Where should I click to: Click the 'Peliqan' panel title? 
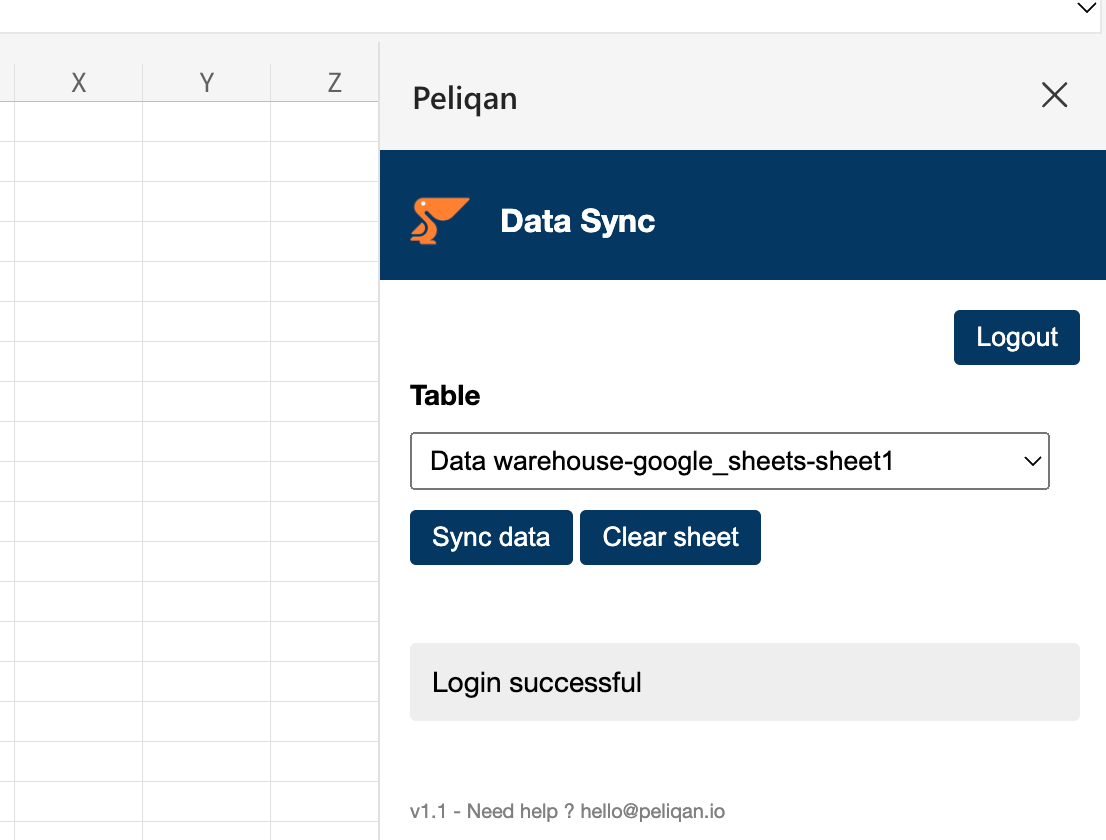[x=465, y=99]
